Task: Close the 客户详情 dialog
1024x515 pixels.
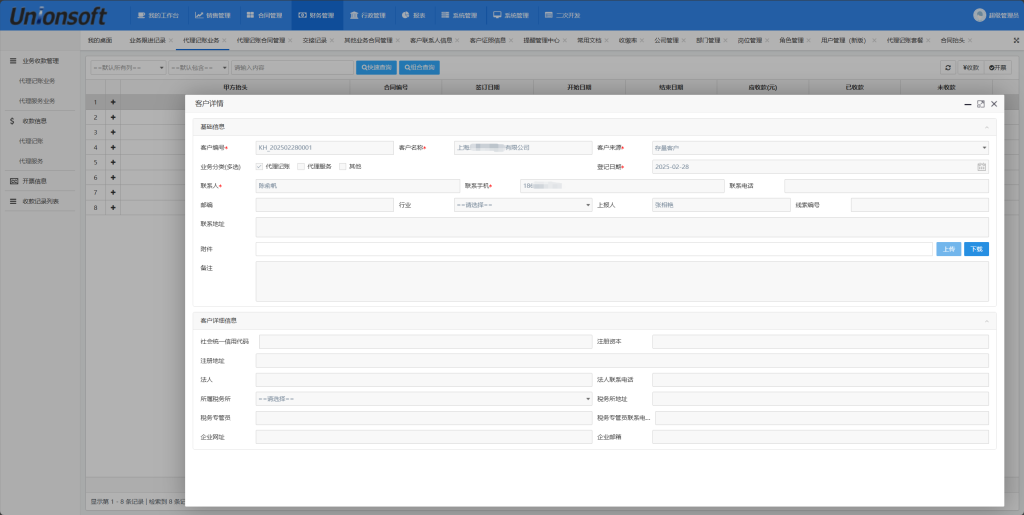Action: tap(994, 104)
